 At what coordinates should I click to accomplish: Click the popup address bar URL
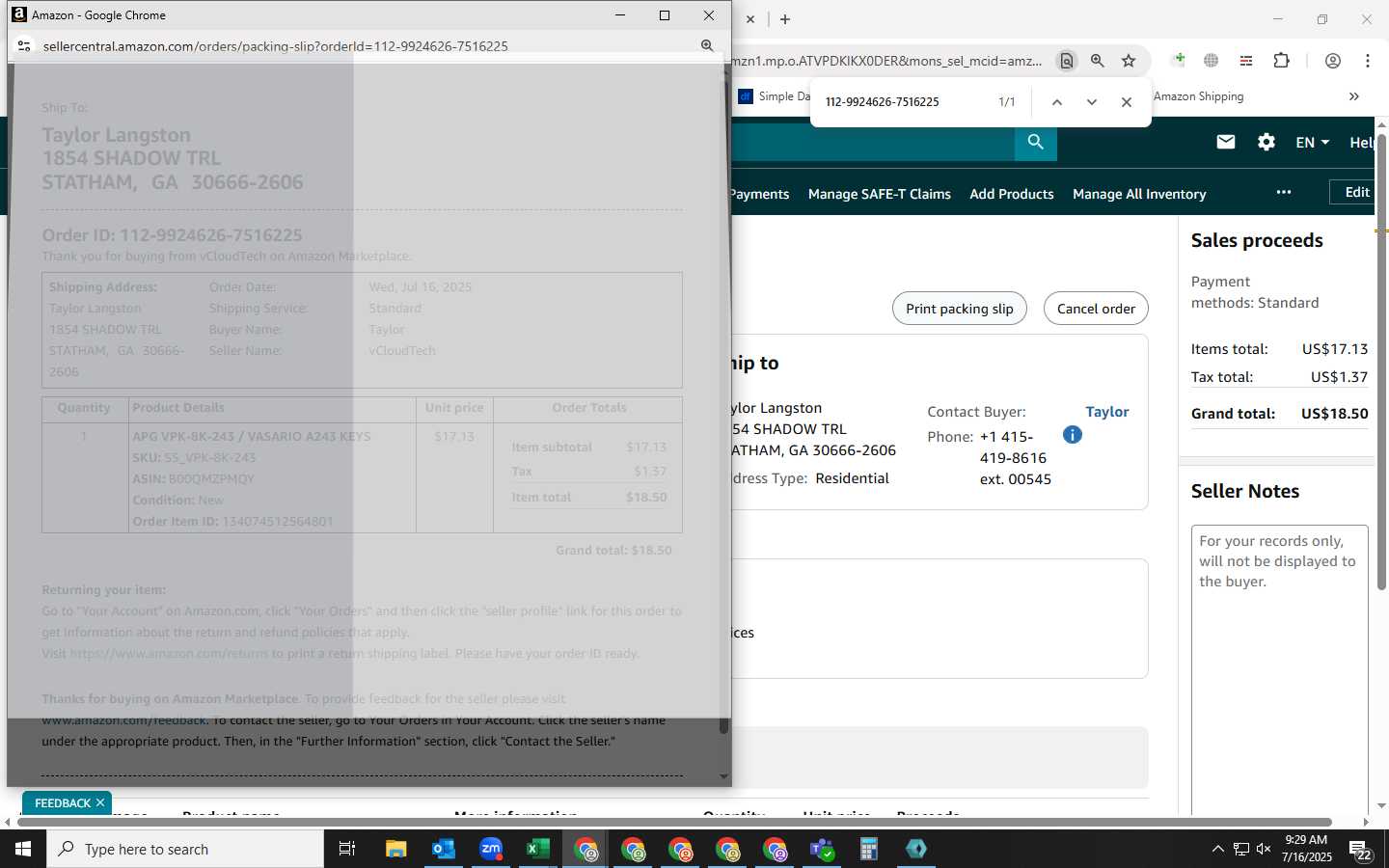tap(275, 46)
